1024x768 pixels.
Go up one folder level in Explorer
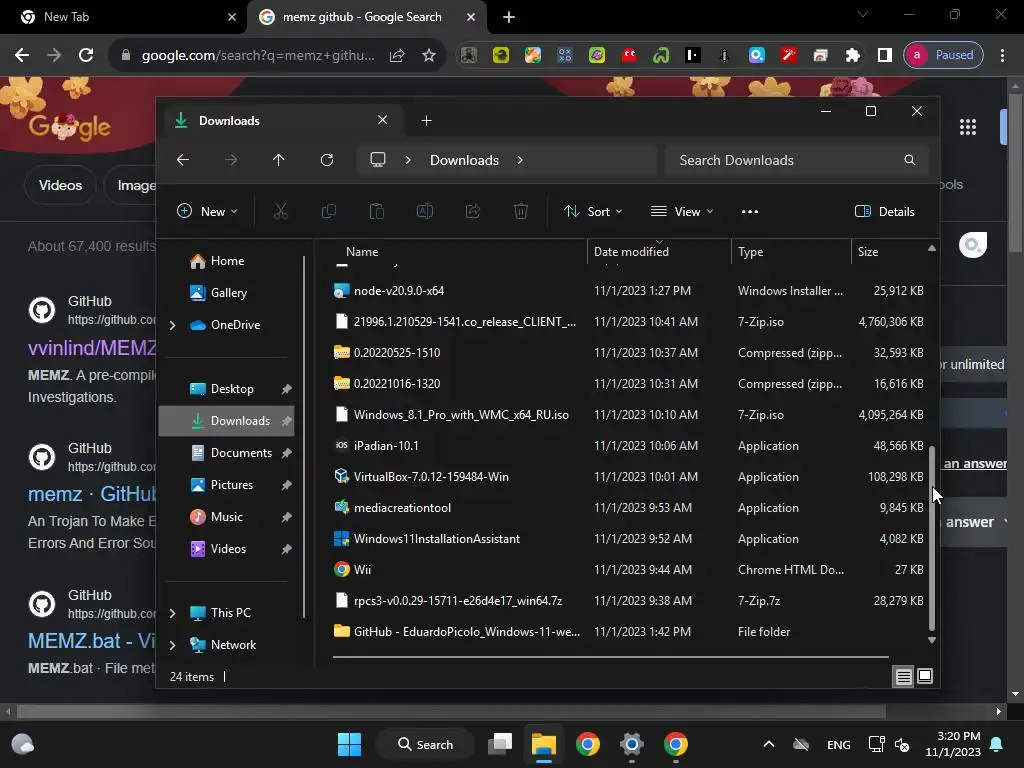(279, 160)
